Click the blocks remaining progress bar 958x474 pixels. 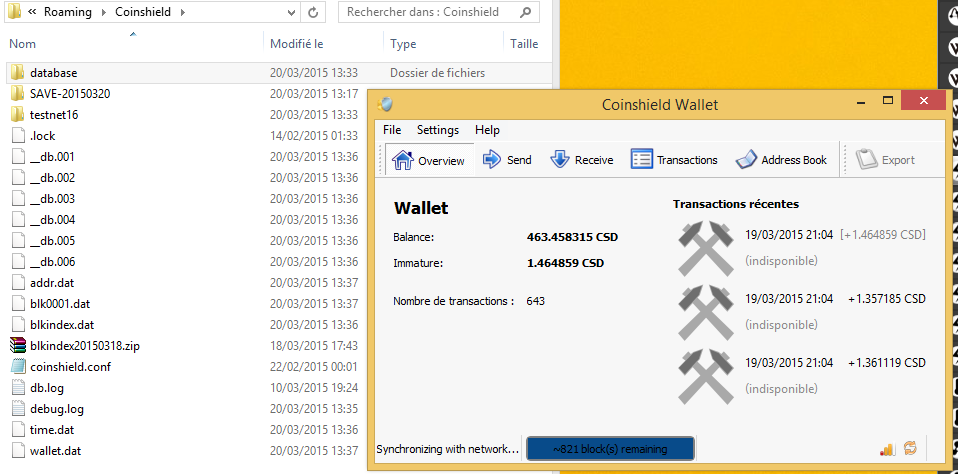pyautogui.click(x=610, y=449)
